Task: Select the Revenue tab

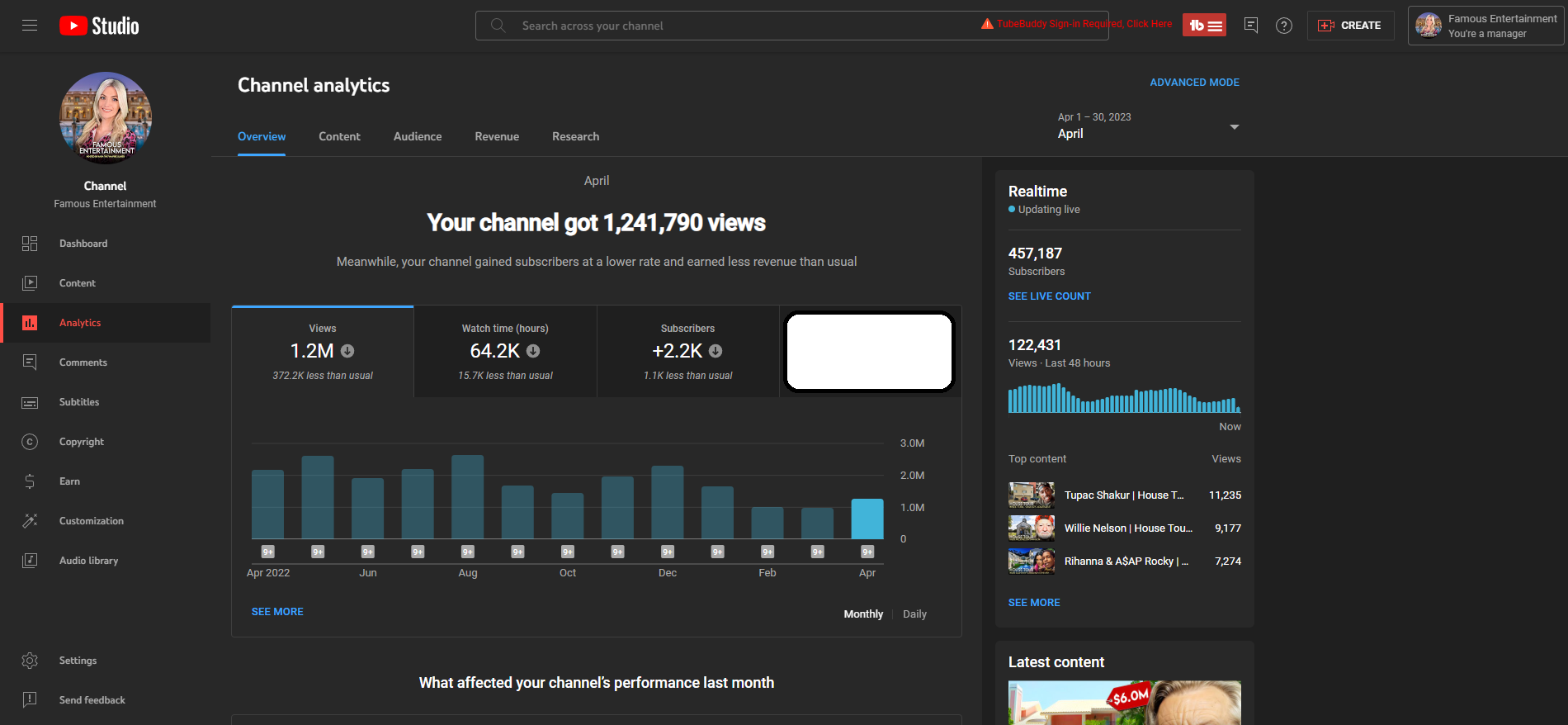Action: pyautogui.click(x=497, y=136)
